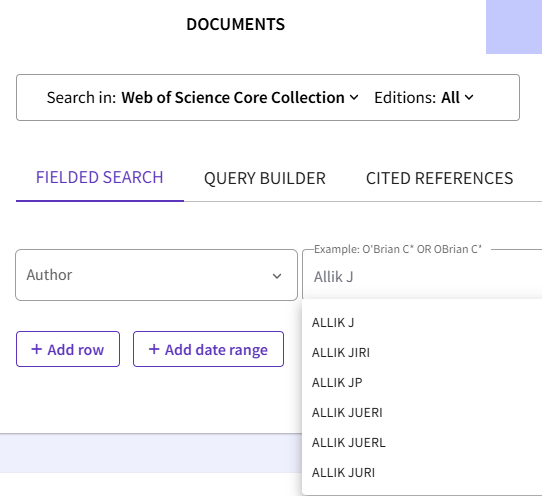Screen dimensions: 542x496
Task: Open the Author field dropdown
Action: pos(156,275)
